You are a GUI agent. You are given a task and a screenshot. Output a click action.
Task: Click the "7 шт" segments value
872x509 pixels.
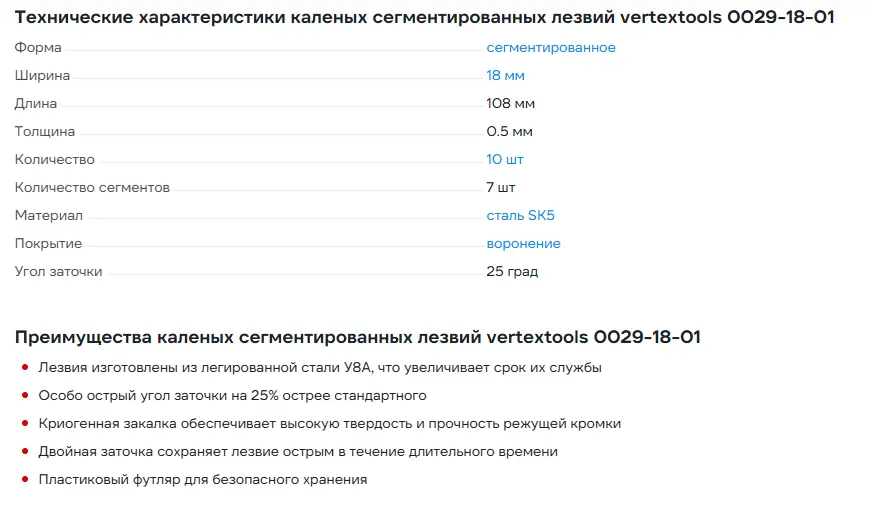(500, 188)
